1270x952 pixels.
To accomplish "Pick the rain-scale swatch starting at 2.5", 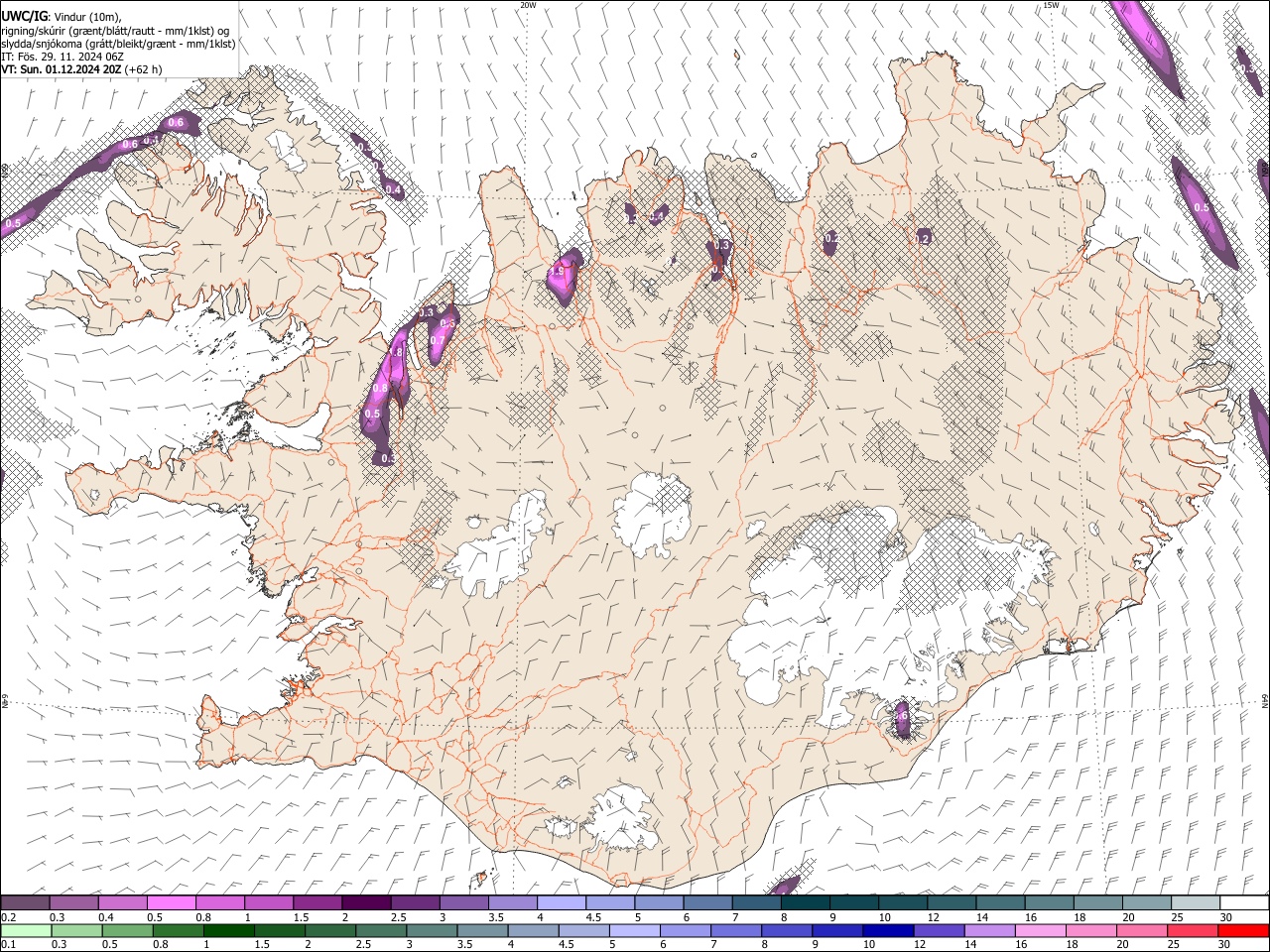I will click(x=380, y=930).
